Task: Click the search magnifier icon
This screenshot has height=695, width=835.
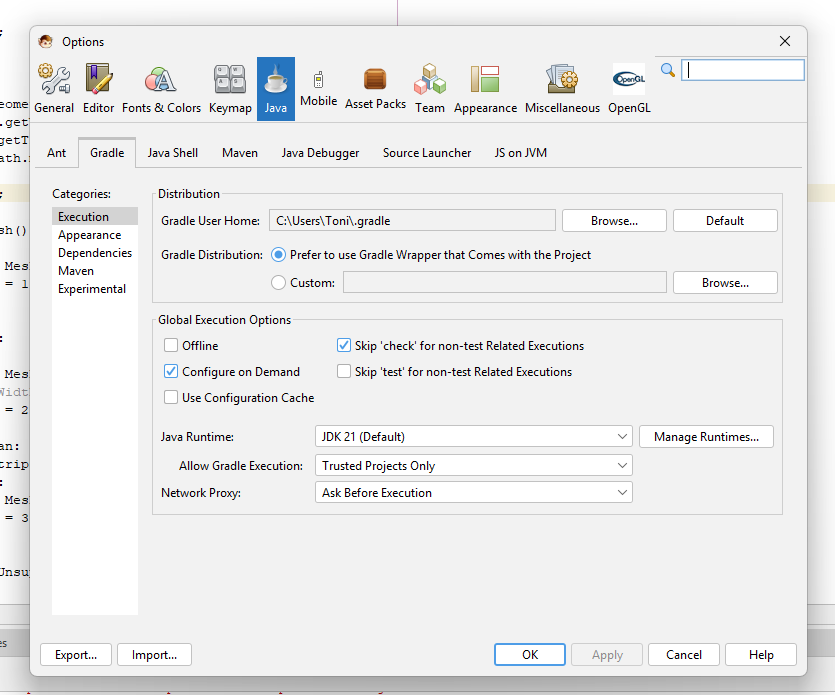Action: 667,70
